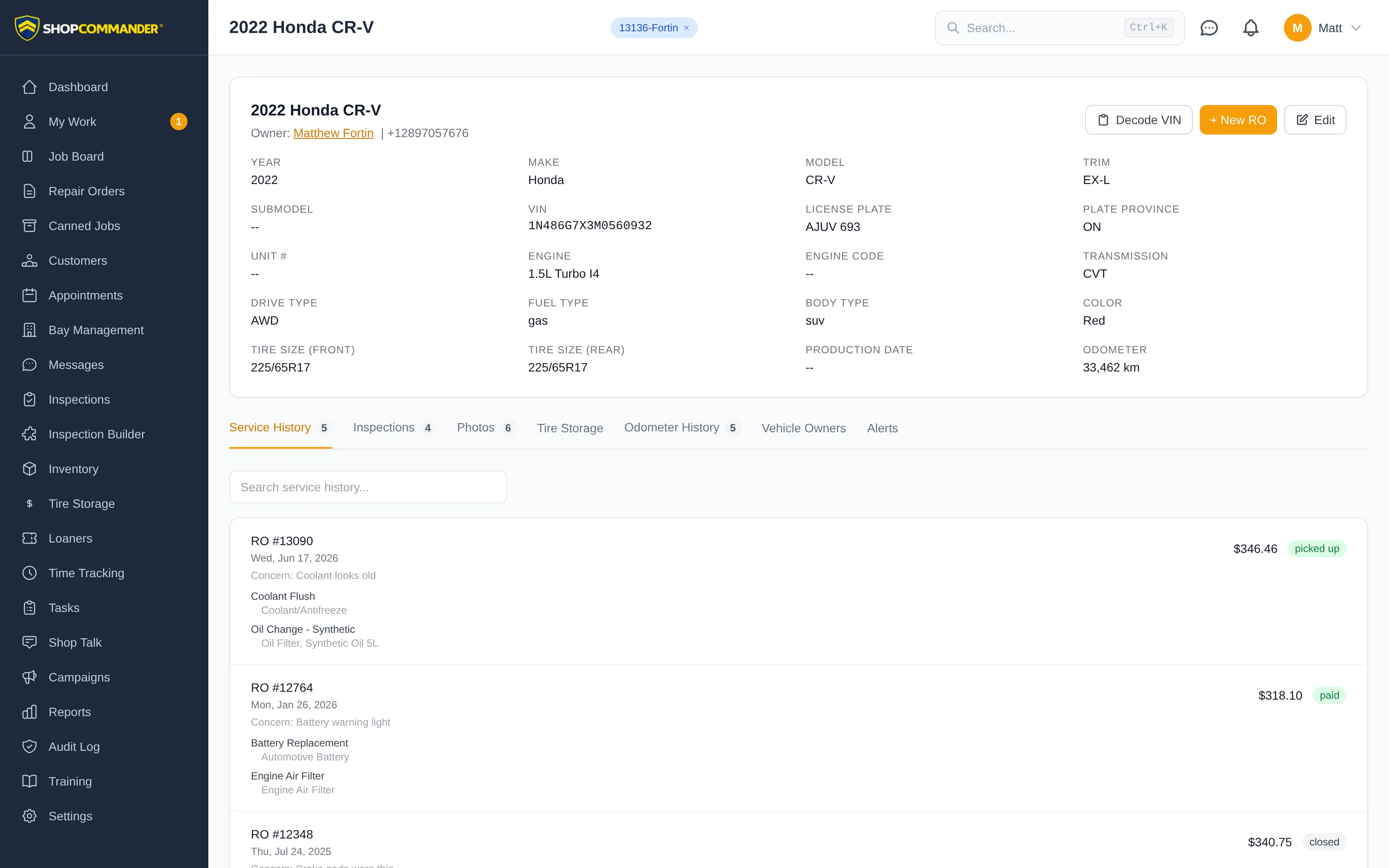1389x868 pixels.
Task: Open the Reports bar chart icon
Action: [x=29, y=712]
